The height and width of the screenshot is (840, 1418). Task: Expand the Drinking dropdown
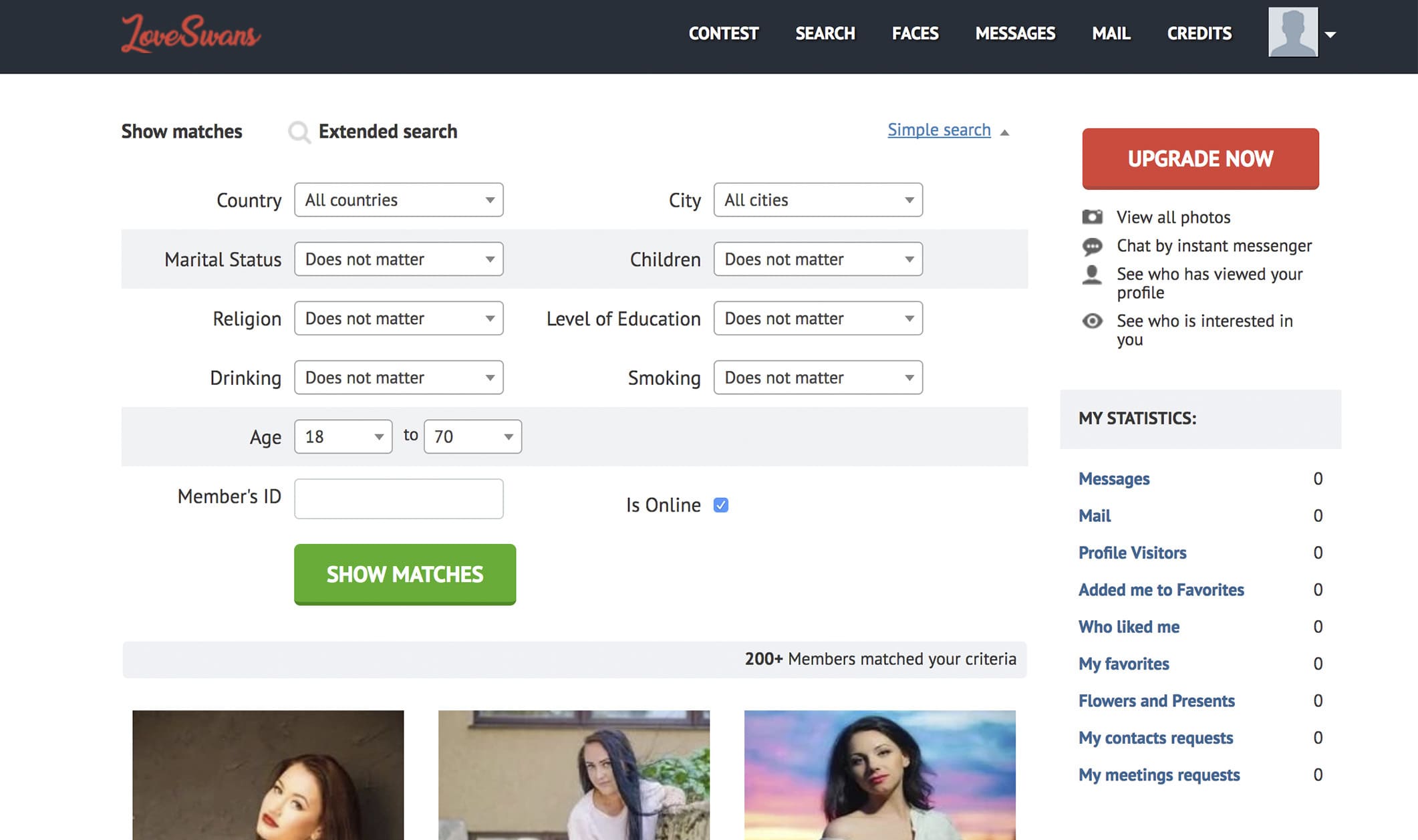tap(399, 378)
